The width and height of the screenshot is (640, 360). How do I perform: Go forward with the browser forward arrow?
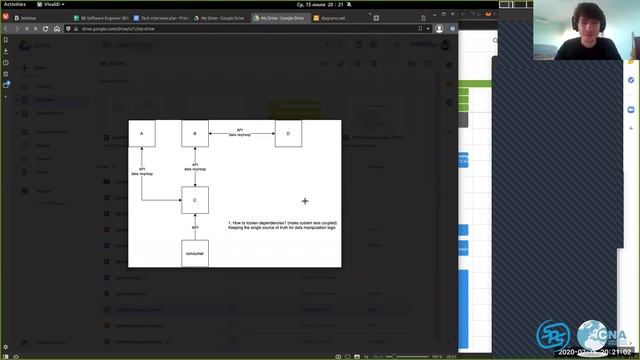pyautogui.click(x=17, y=29)
